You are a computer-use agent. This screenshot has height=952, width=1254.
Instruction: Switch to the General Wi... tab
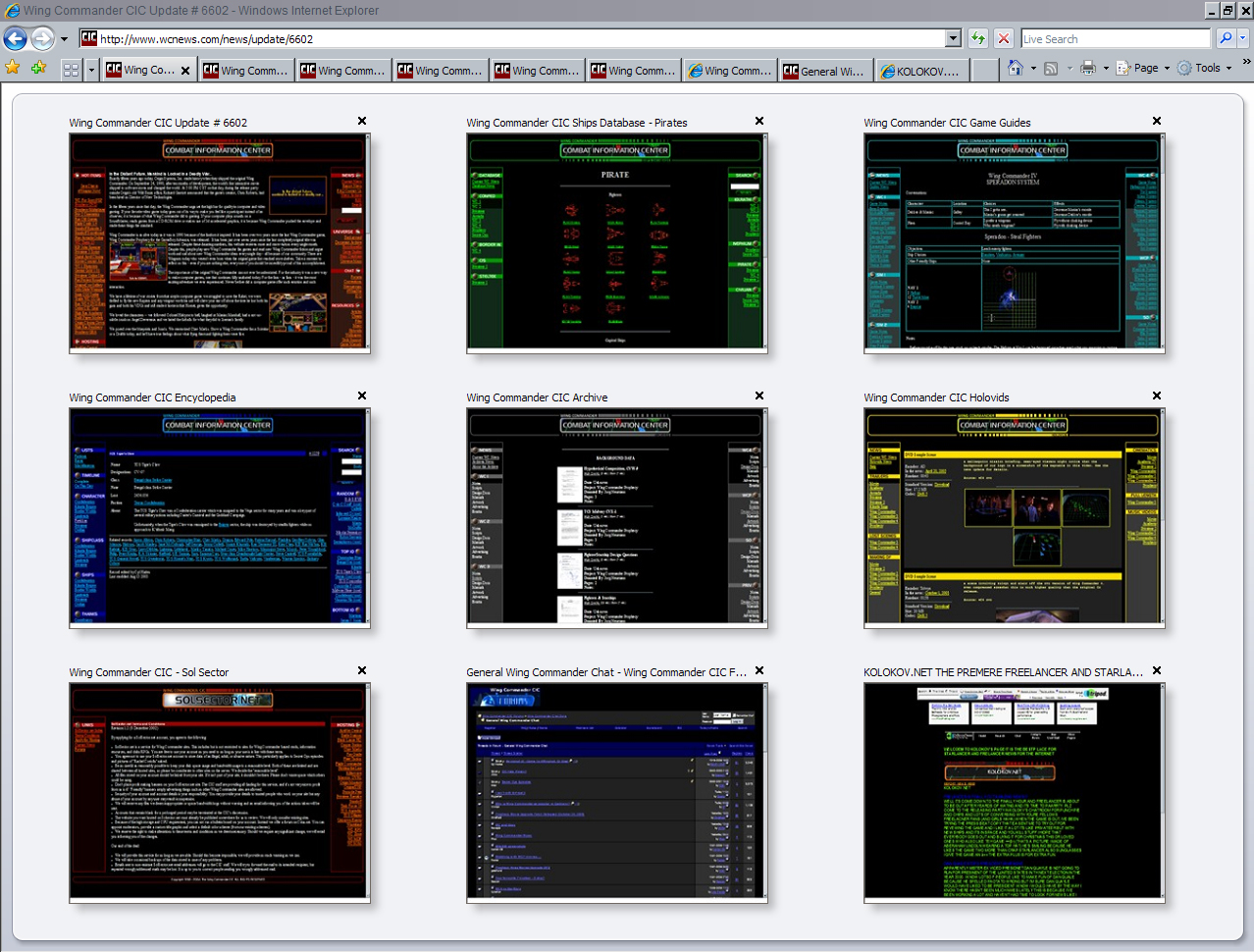click(824, 71)
